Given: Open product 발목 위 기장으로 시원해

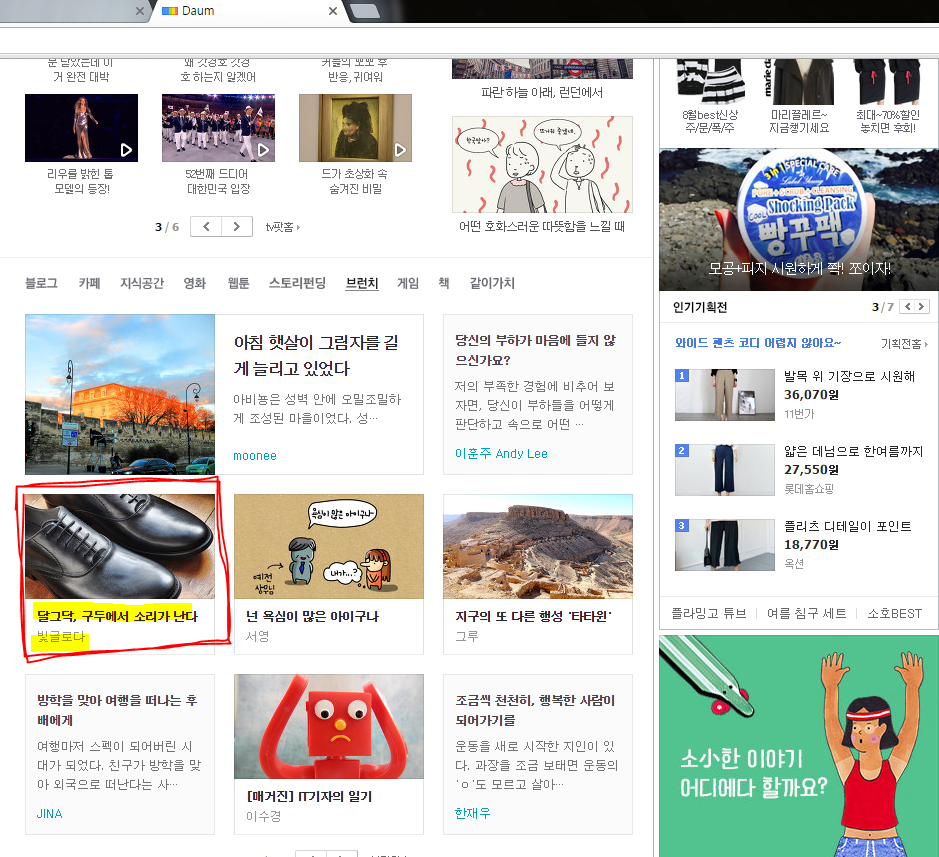Looking at the screenshot, I should click(850, 376).
